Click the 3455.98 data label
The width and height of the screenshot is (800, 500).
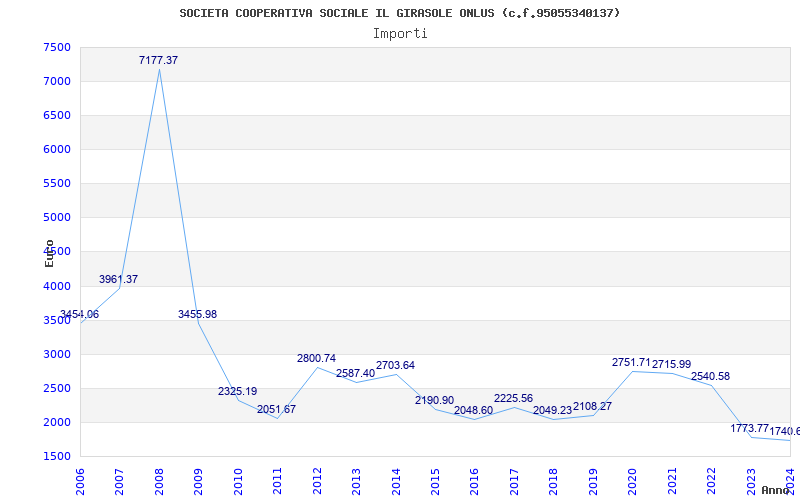[x=197, y=314]
